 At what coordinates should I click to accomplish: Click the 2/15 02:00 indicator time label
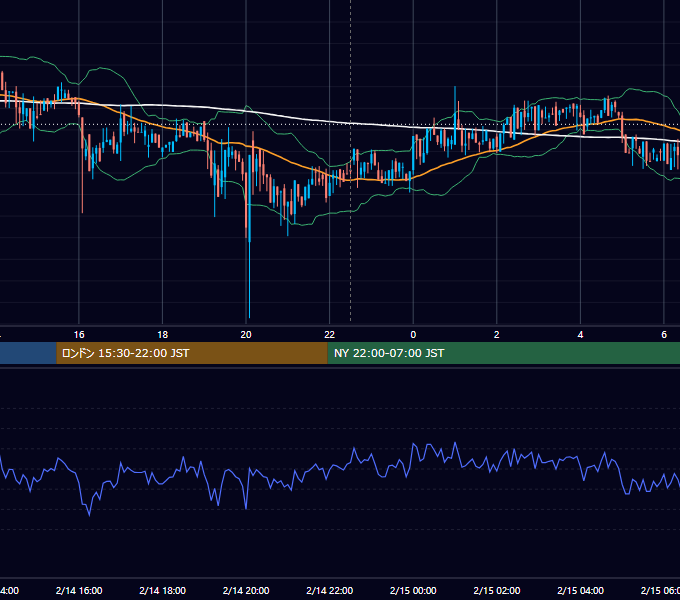tap(497, 590)
